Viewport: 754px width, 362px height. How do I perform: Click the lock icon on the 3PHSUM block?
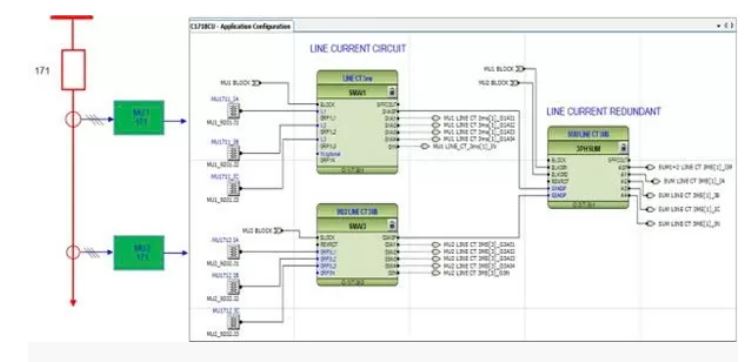coord(623,148)
